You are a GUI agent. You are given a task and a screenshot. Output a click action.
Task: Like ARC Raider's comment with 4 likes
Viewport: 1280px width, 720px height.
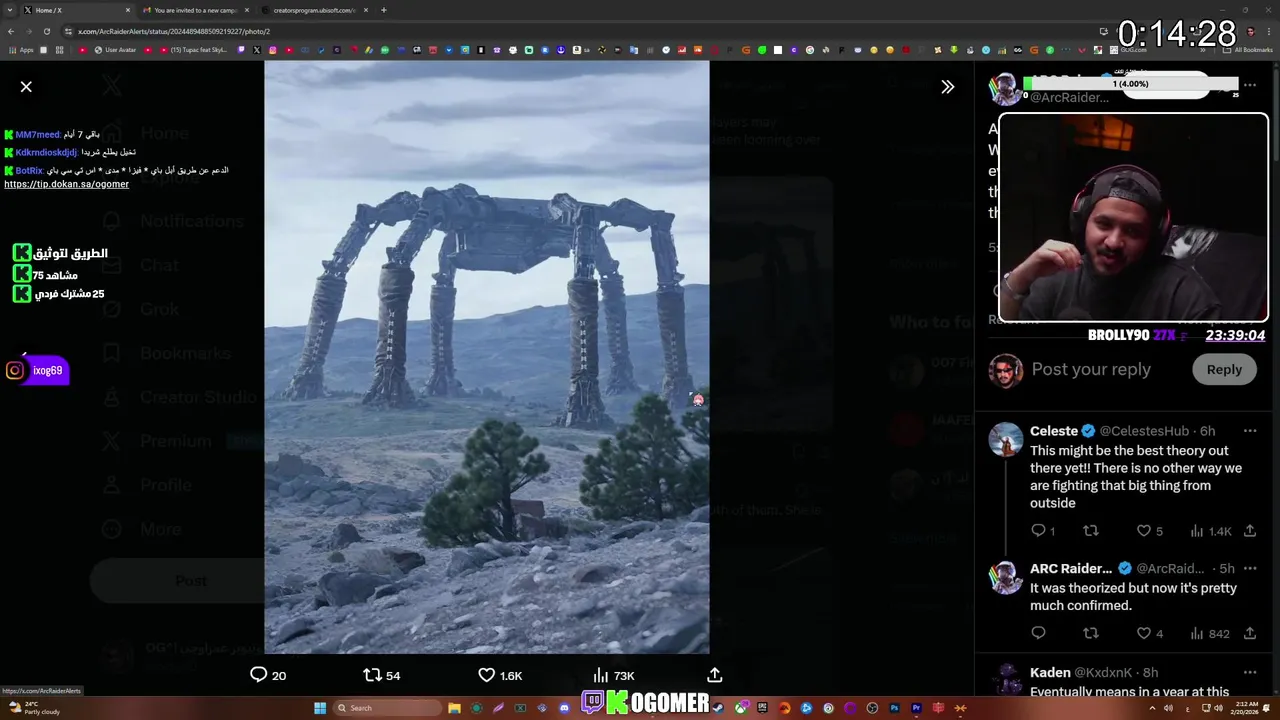[1149, 633]
